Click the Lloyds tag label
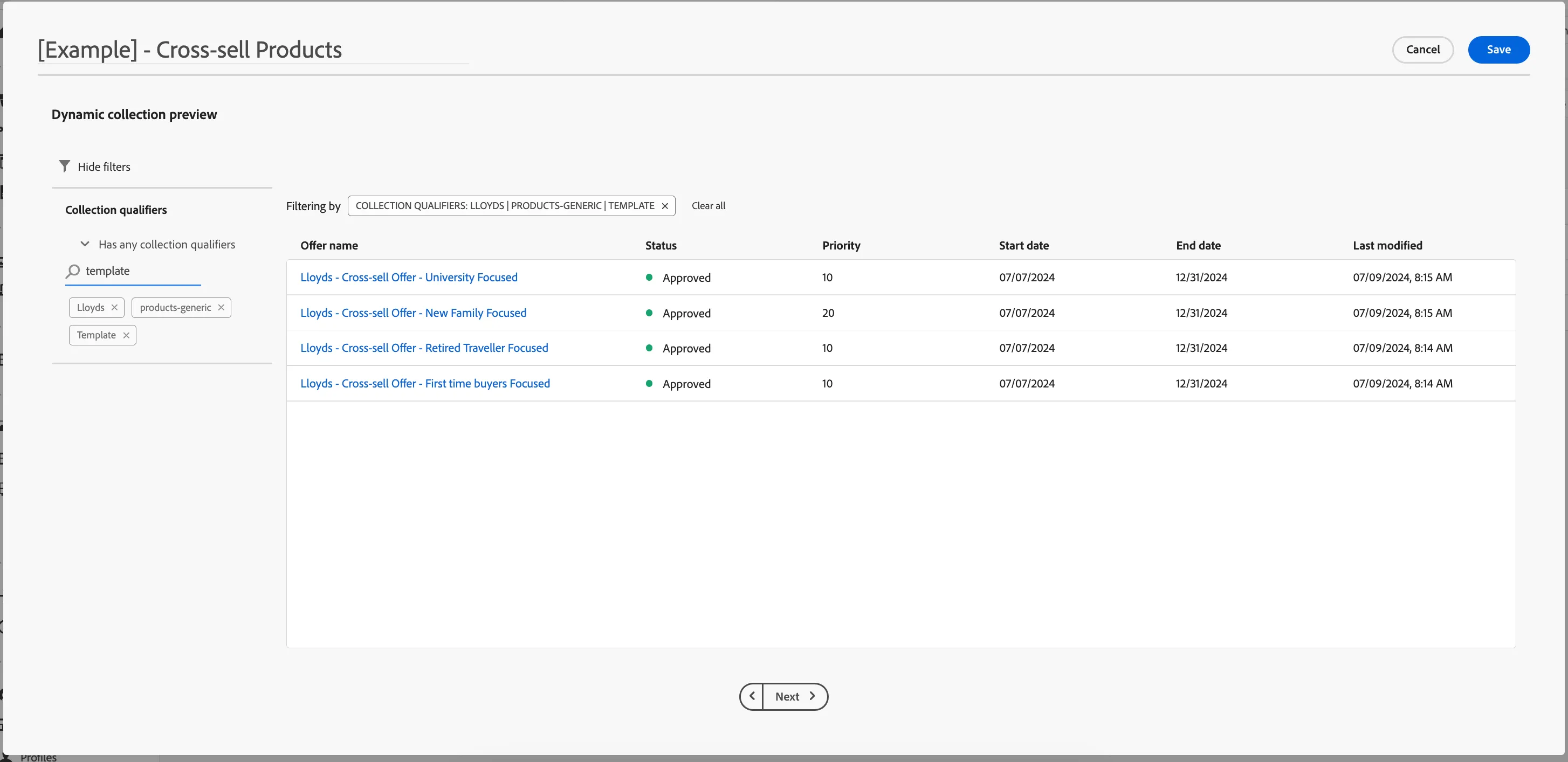Screen dimensions: 1568x762 91,308
